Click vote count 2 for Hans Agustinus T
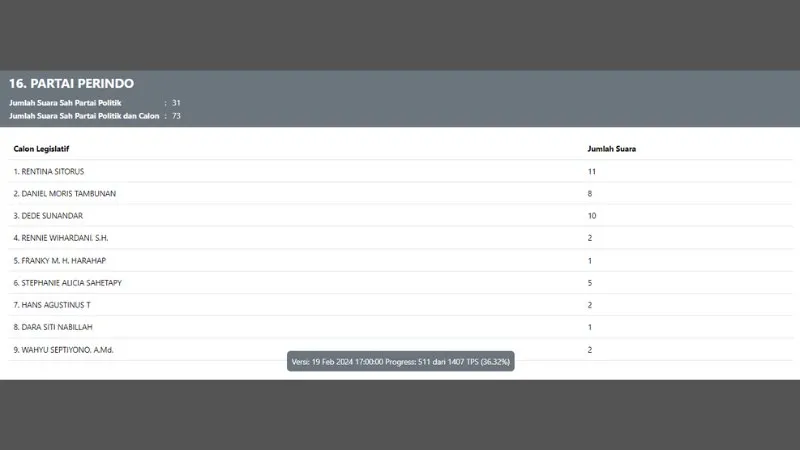 (590, 305)
